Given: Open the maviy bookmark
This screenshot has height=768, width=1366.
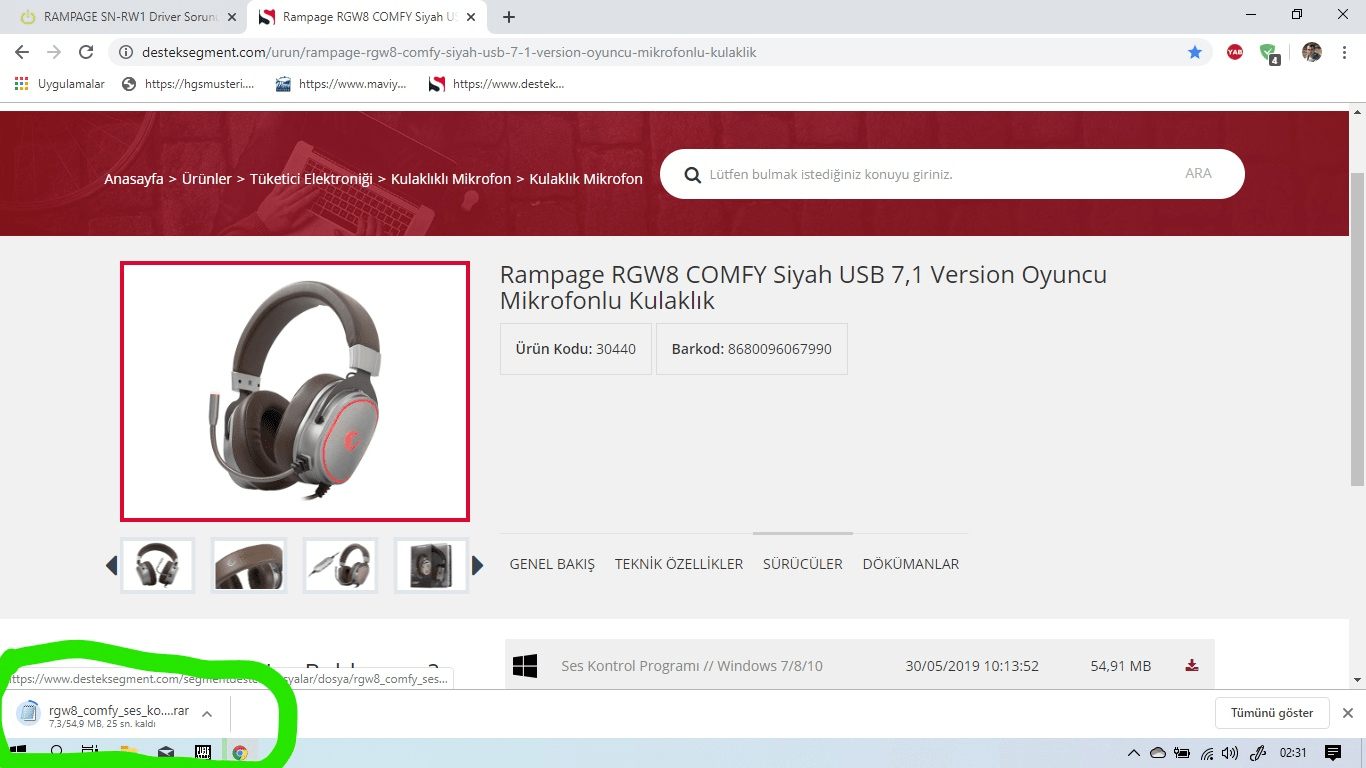Looking at the screenshot, I should coord(342,84).
